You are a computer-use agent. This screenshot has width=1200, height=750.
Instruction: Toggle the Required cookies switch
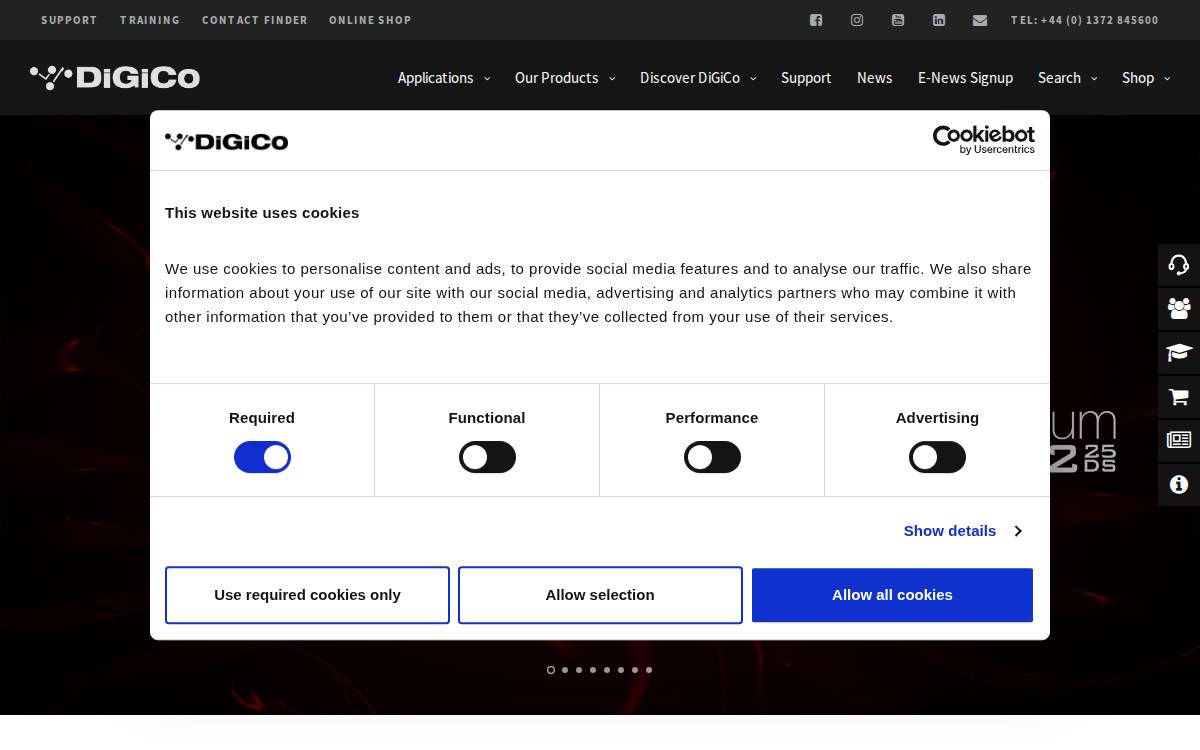pos(262,458)
